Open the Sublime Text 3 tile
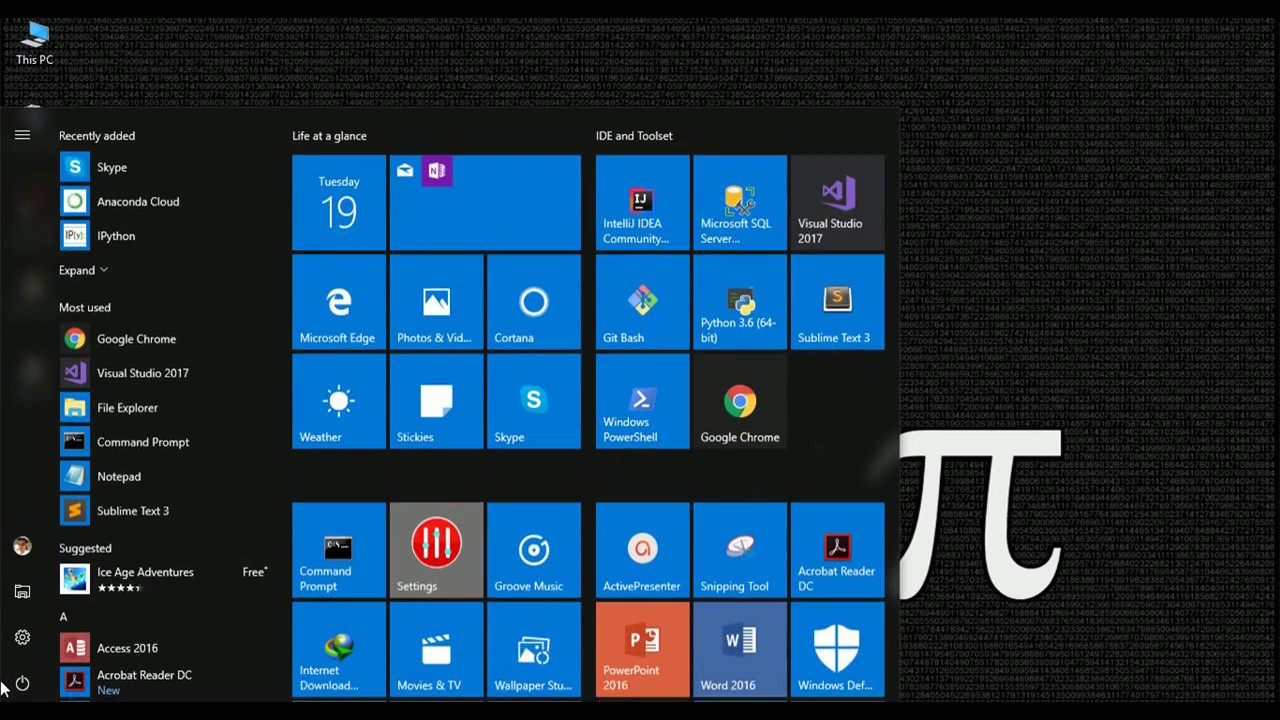Screen dimensions: 1280x720 (837, 302)
